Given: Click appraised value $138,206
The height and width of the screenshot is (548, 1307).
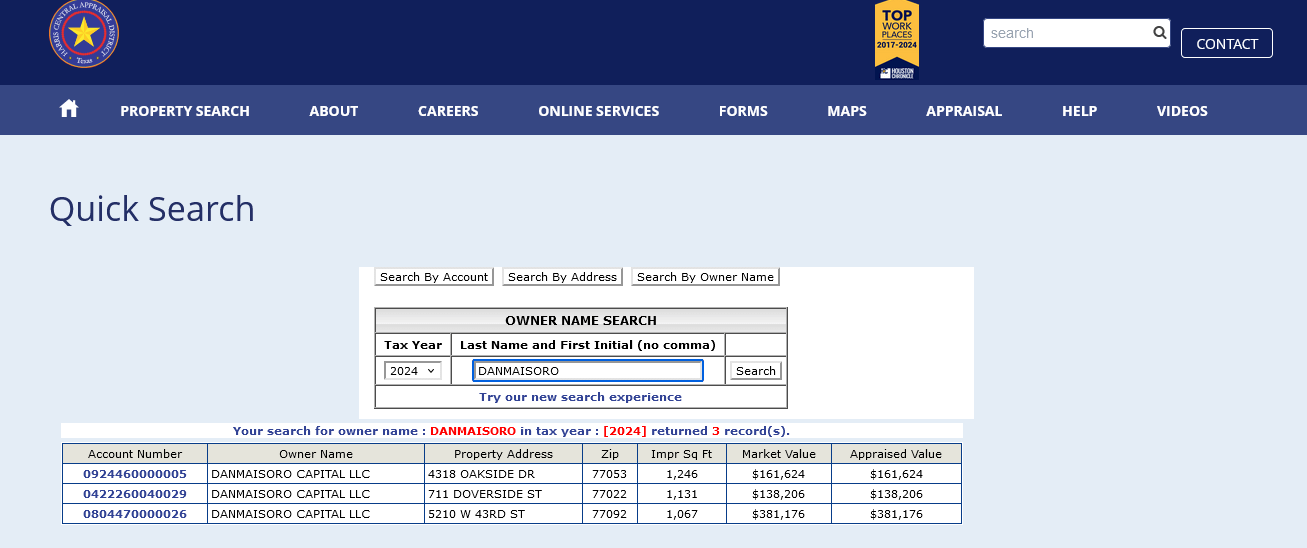Looking at the screenshot, I should (x=896, y=494).
